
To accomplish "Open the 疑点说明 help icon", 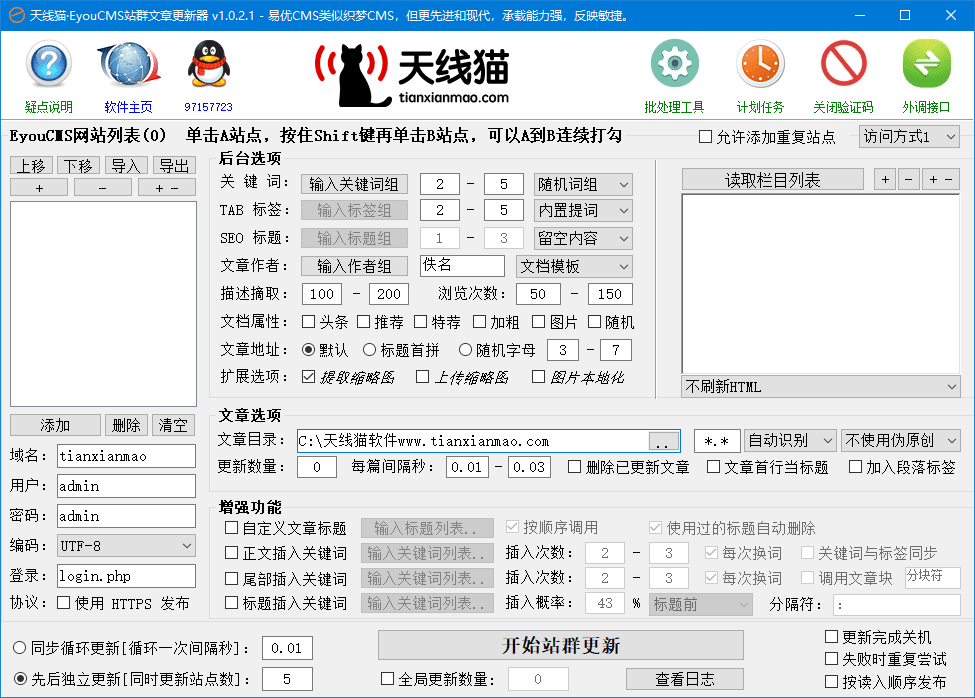I will click(49, 63).
